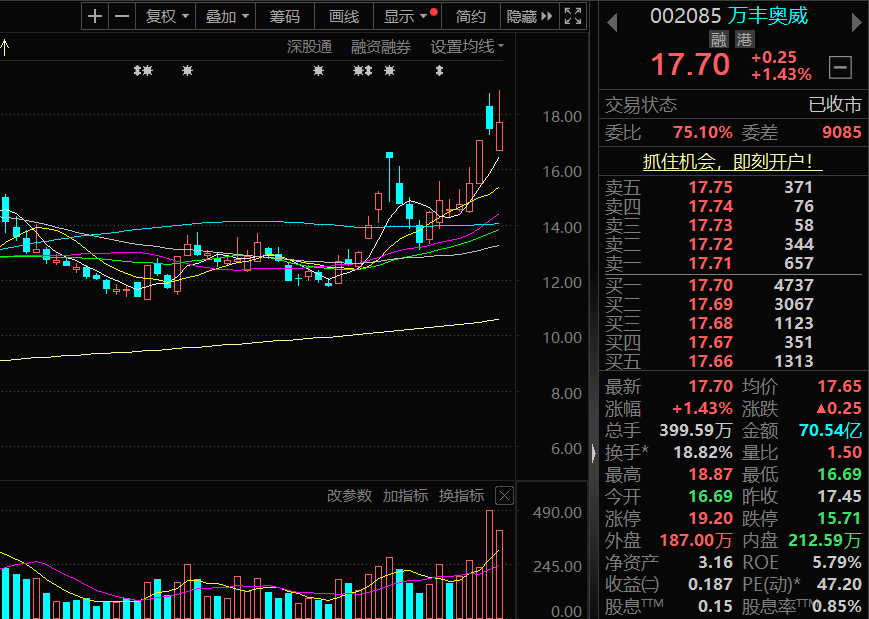The height and width of the screenshot is (619, 869).
Task: Close the volume indicator panel X
Action: click(x=504, y=495)
